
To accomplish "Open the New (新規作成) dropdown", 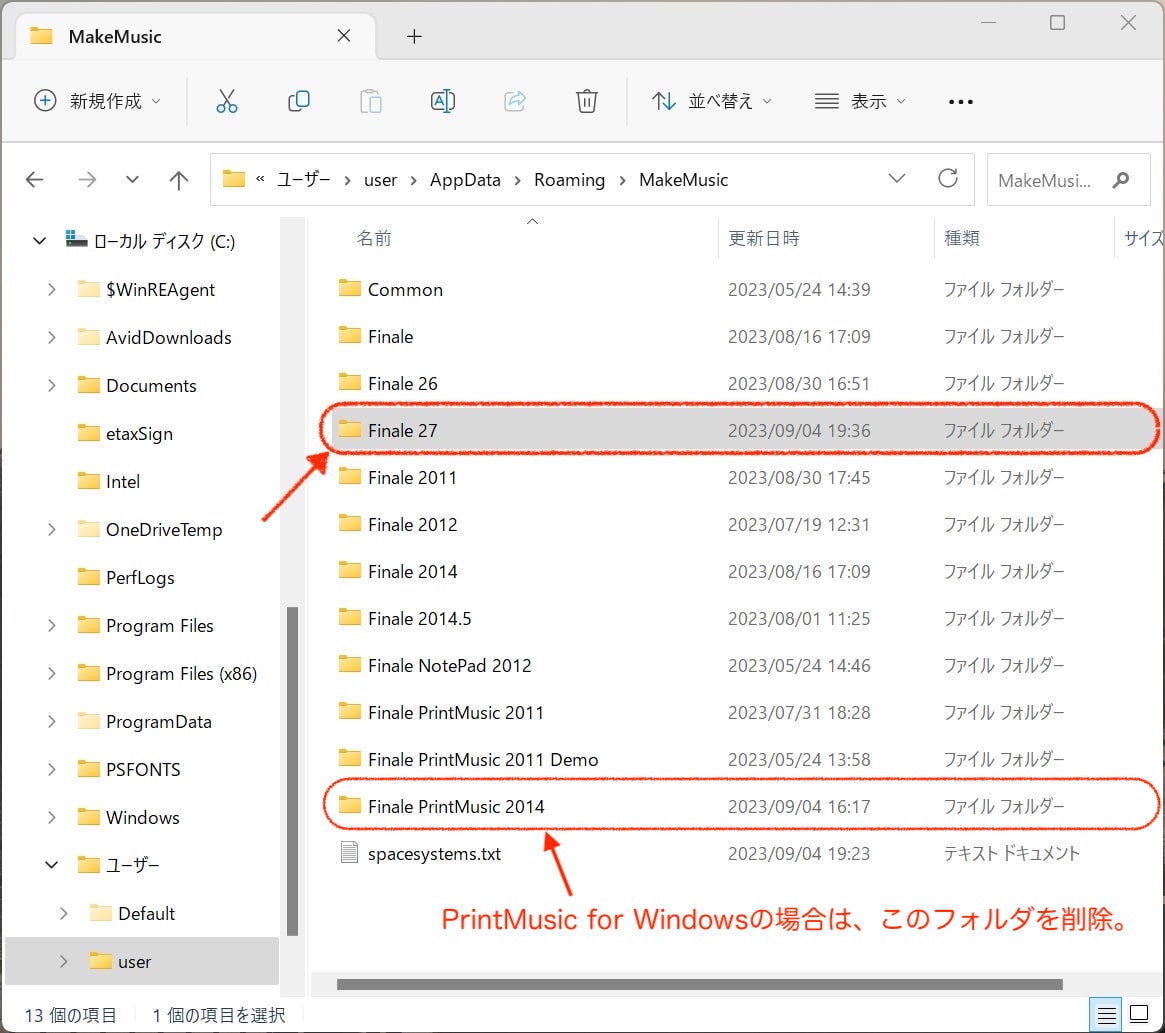I will click(x=97, y=101).
